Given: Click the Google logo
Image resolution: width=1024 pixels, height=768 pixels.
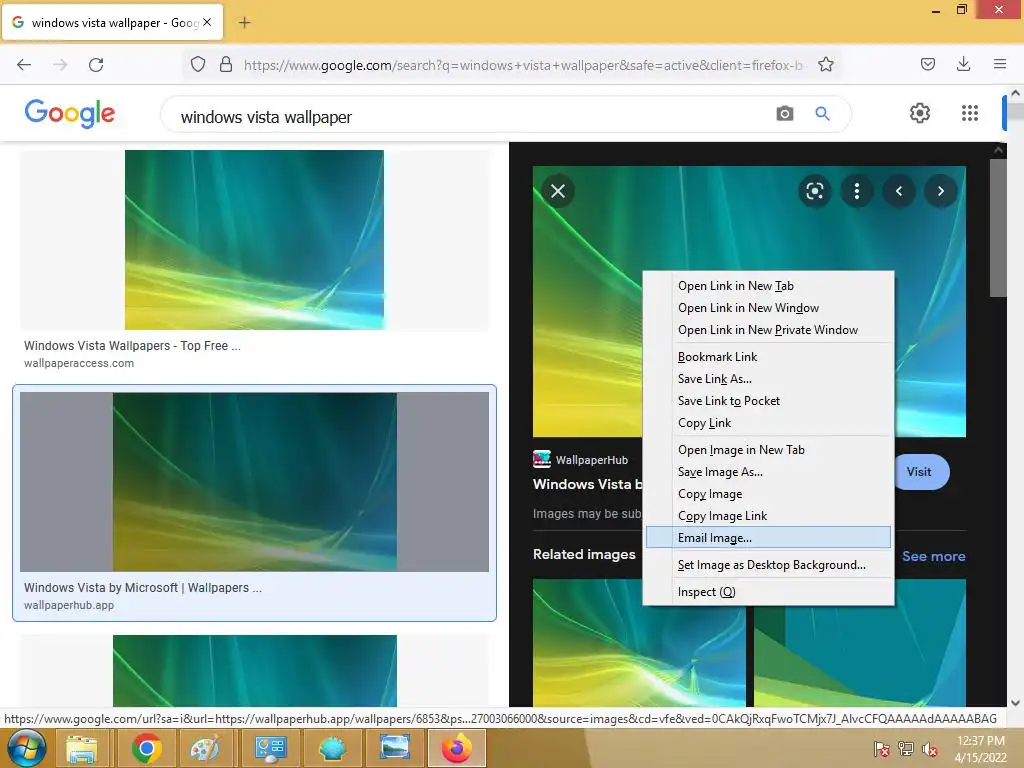Looking at the screenshot, I should pos(70,114).
